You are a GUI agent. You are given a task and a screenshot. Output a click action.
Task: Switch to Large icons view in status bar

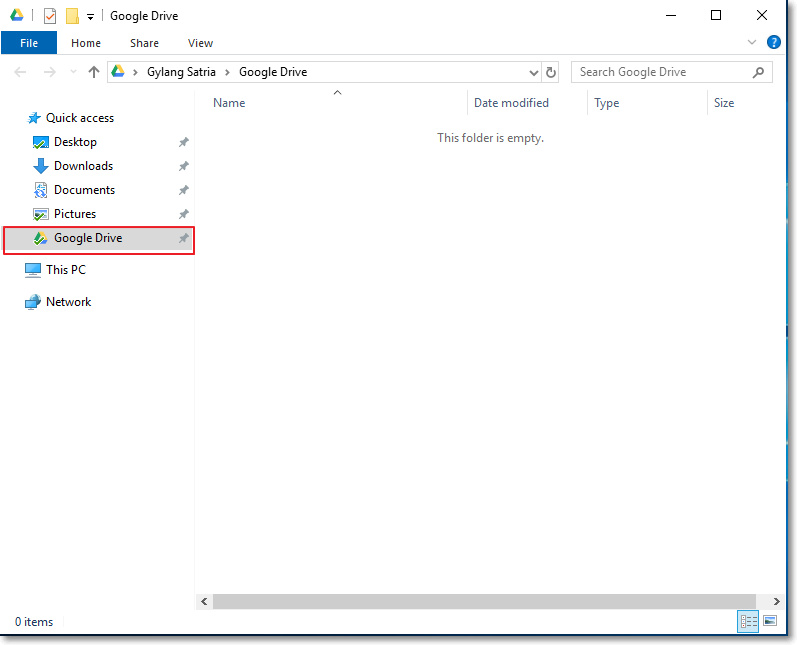tap(770, 621)
